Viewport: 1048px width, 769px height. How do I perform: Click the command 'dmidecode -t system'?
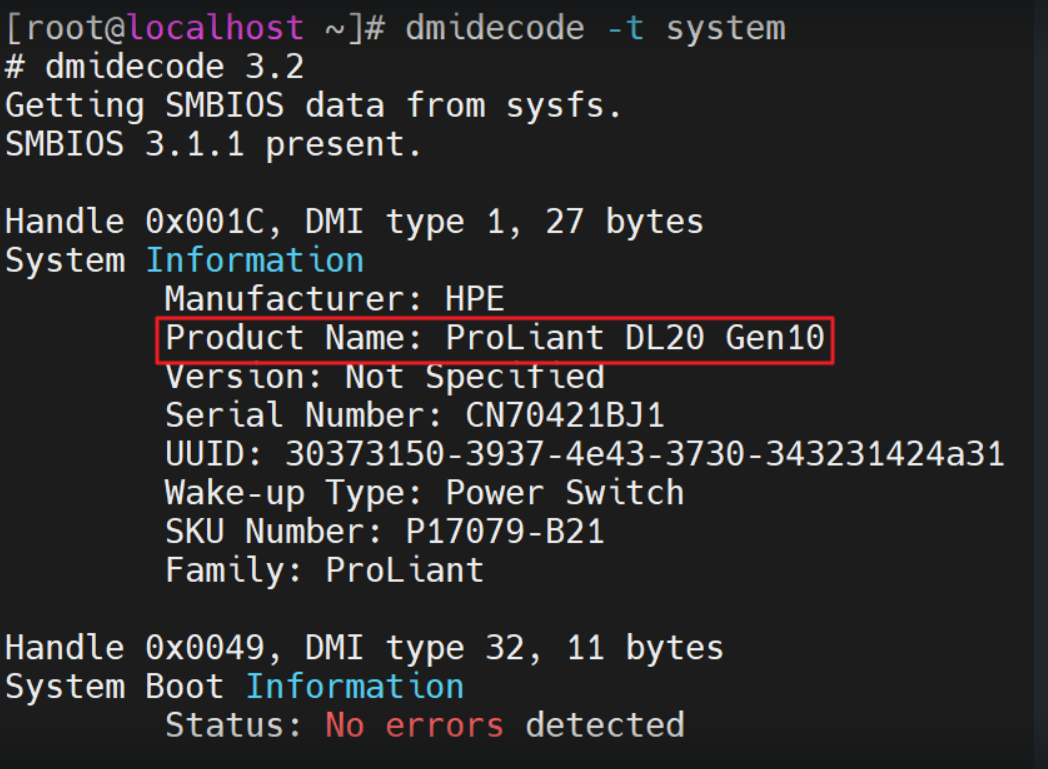(x=596, y=28)
